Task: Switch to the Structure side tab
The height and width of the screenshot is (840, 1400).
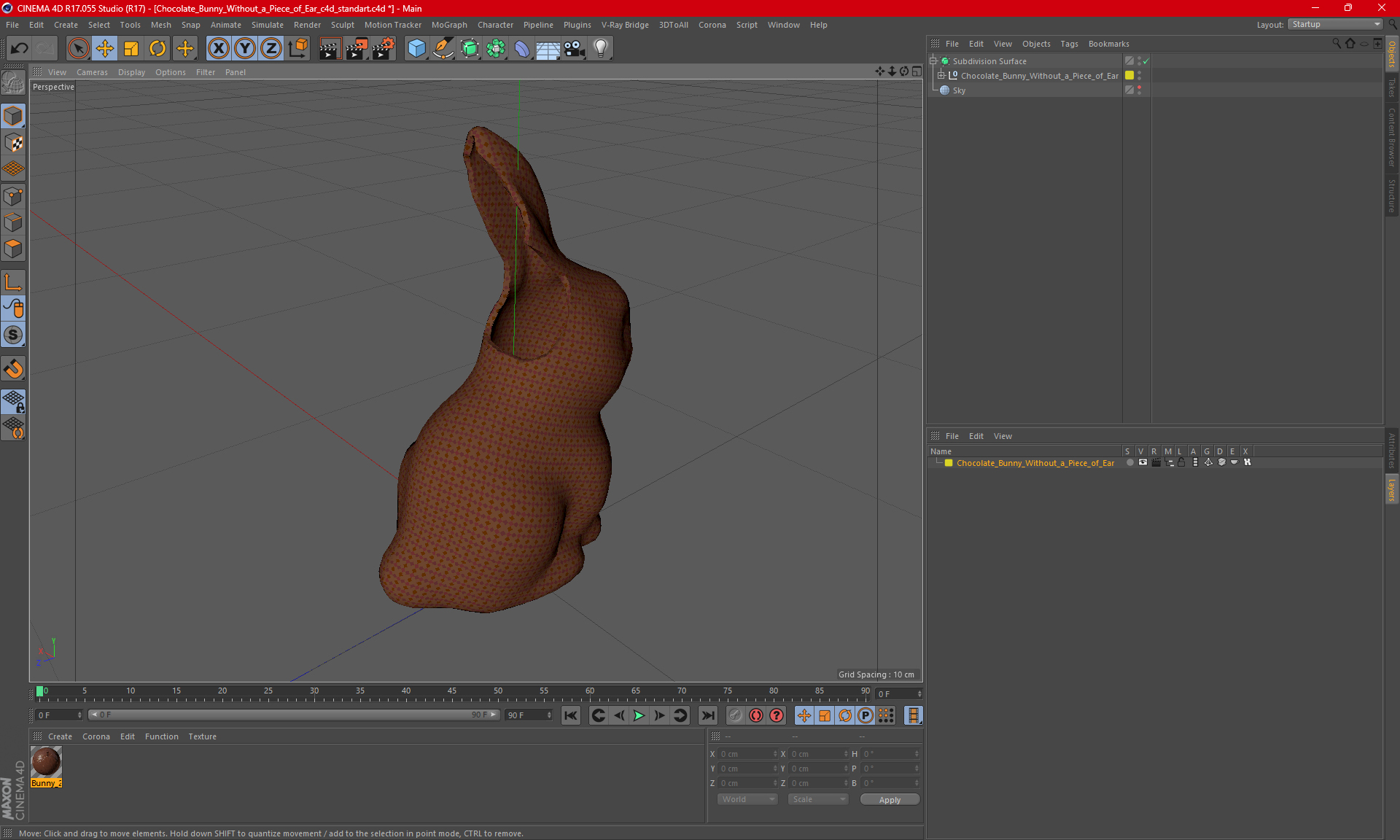Action: click(1391, 195)
